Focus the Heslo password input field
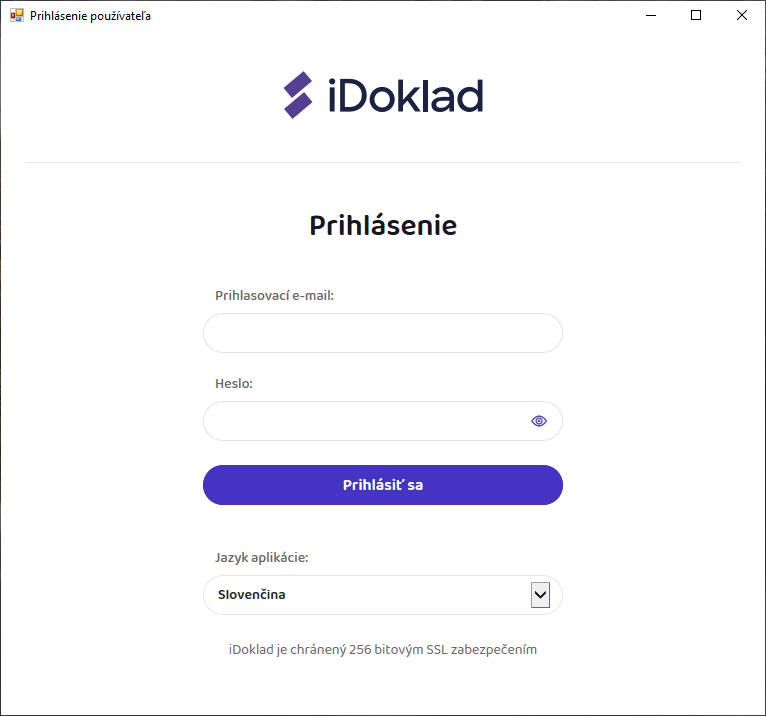The image size is (766, 716). coord(365,421)
